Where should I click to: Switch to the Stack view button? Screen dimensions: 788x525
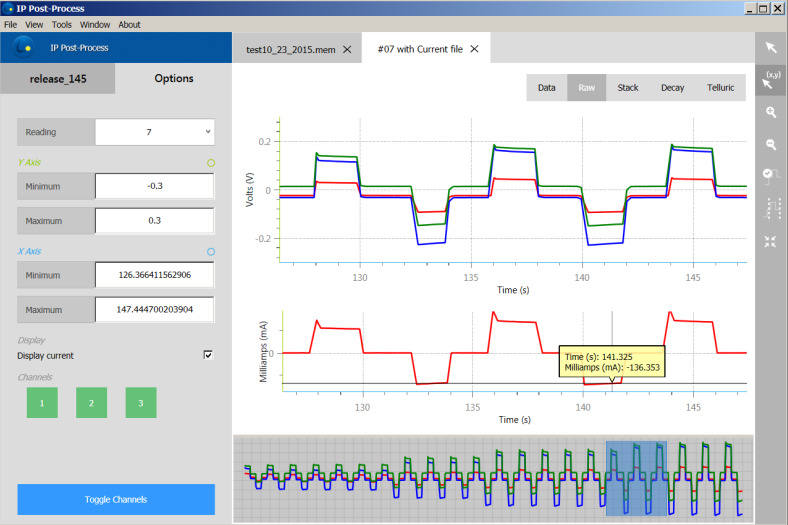[x=628, y=88]
